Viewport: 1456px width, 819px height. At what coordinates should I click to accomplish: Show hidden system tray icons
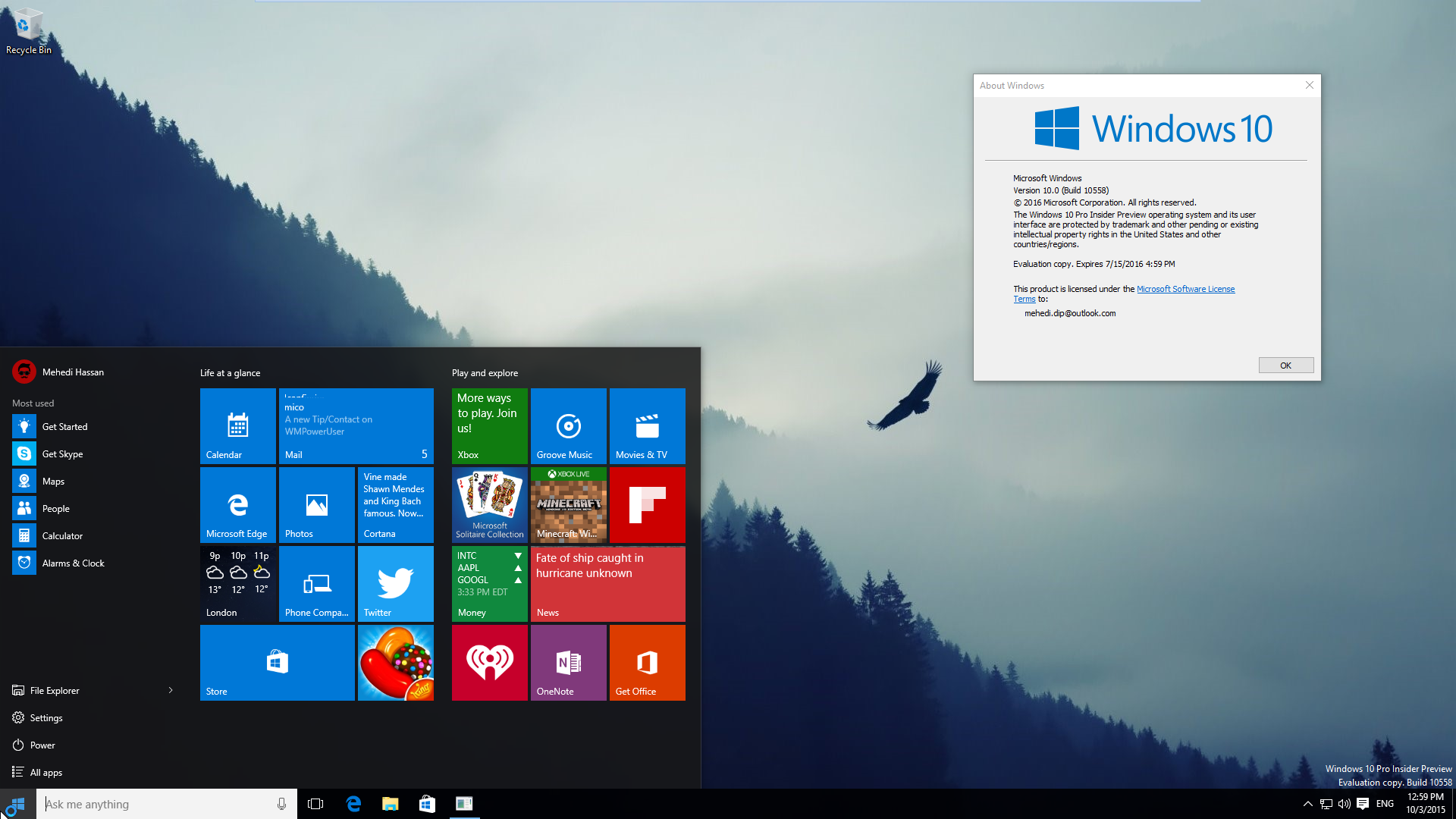[1307, 804]
